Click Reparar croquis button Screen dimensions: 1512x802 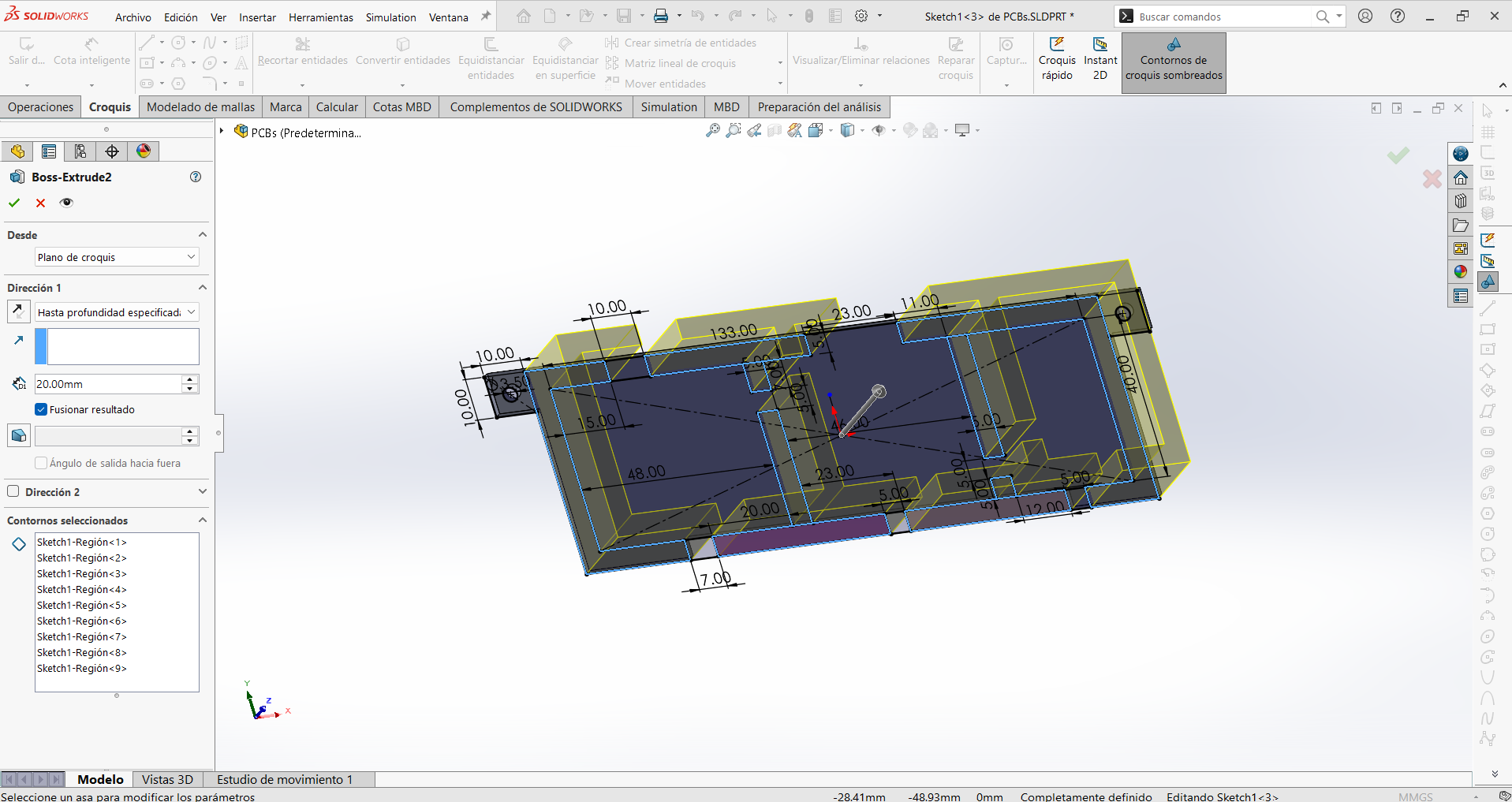tap(956, 60)
